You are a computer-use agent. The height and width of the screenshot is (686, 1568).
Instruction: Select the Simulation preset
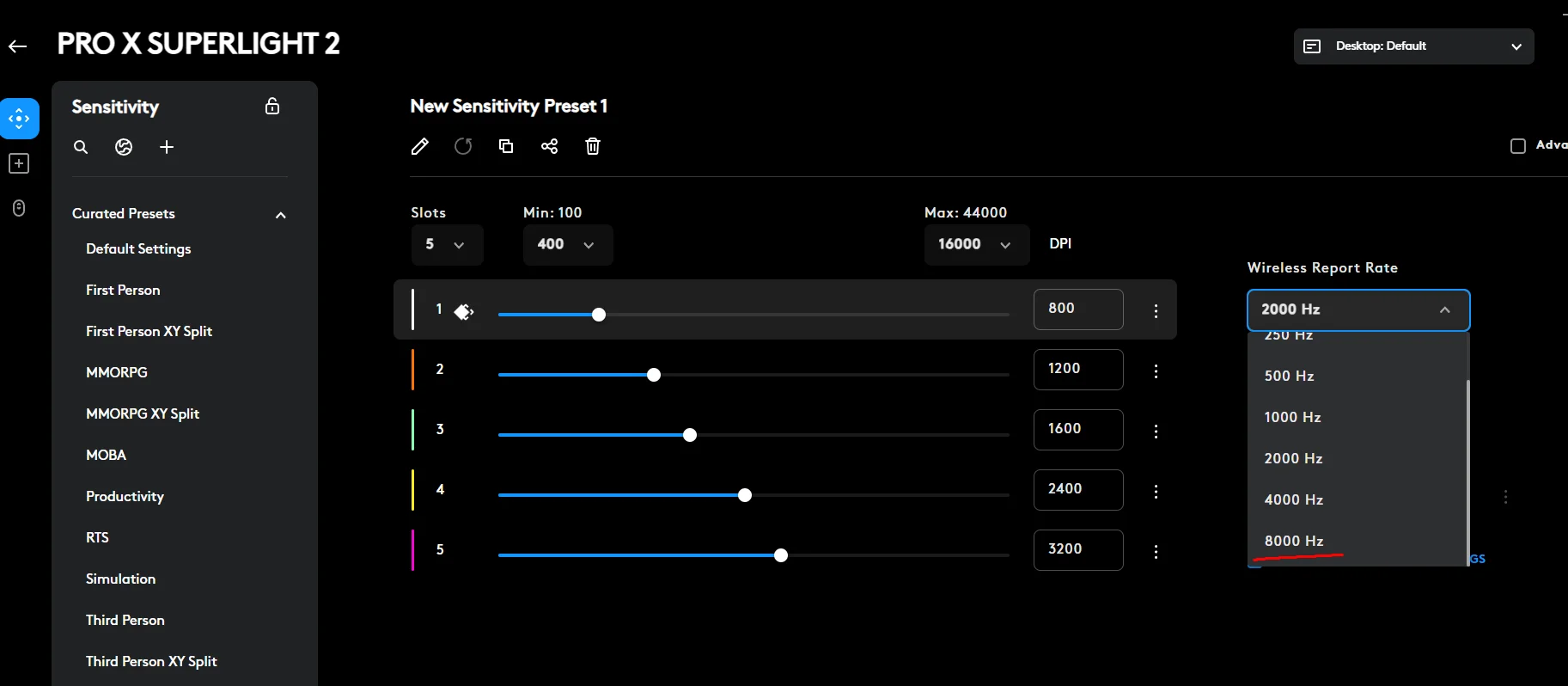click(x=120, y=579)
